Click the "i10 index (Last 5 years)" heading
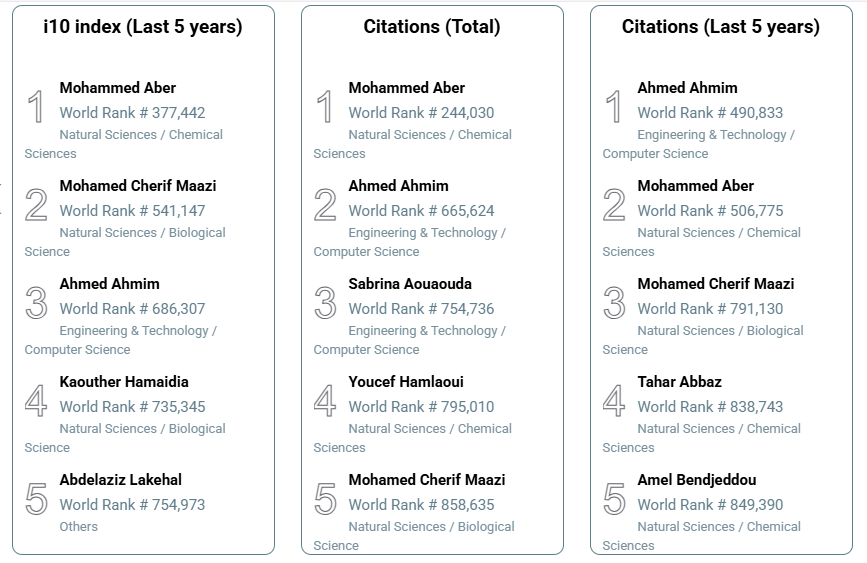The width and height of the screenshot is (867, 563). (143, 27)
